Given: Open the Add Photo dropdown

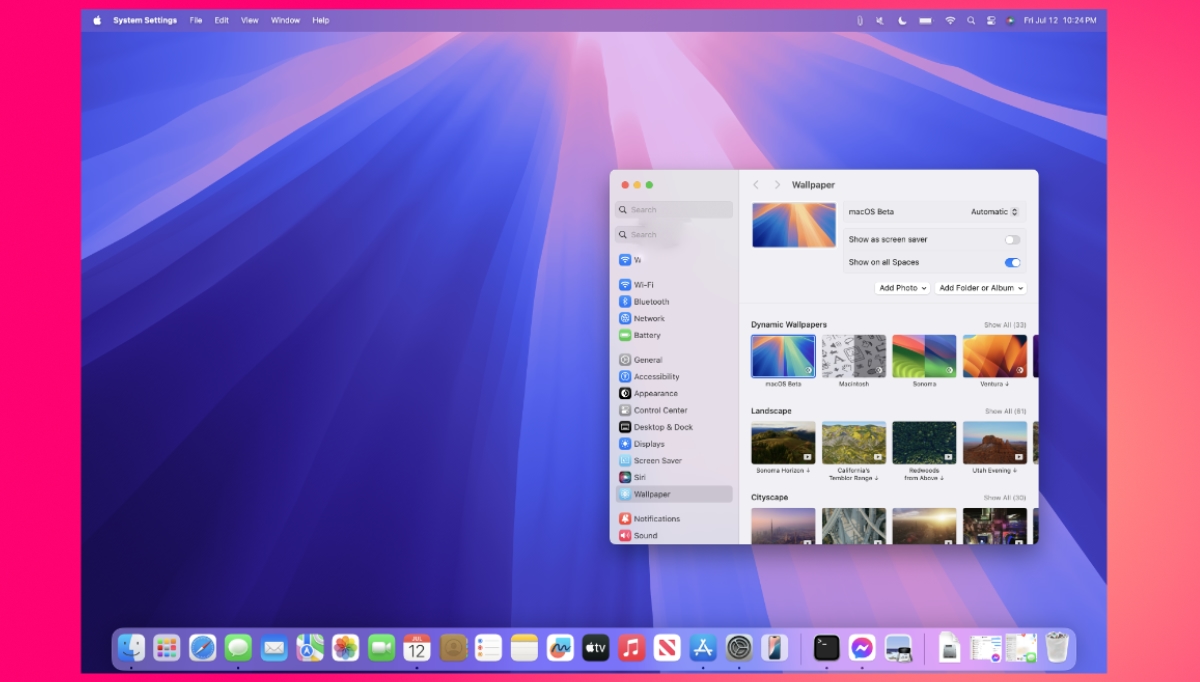Looking at the screenshot, I should [902, 288].
